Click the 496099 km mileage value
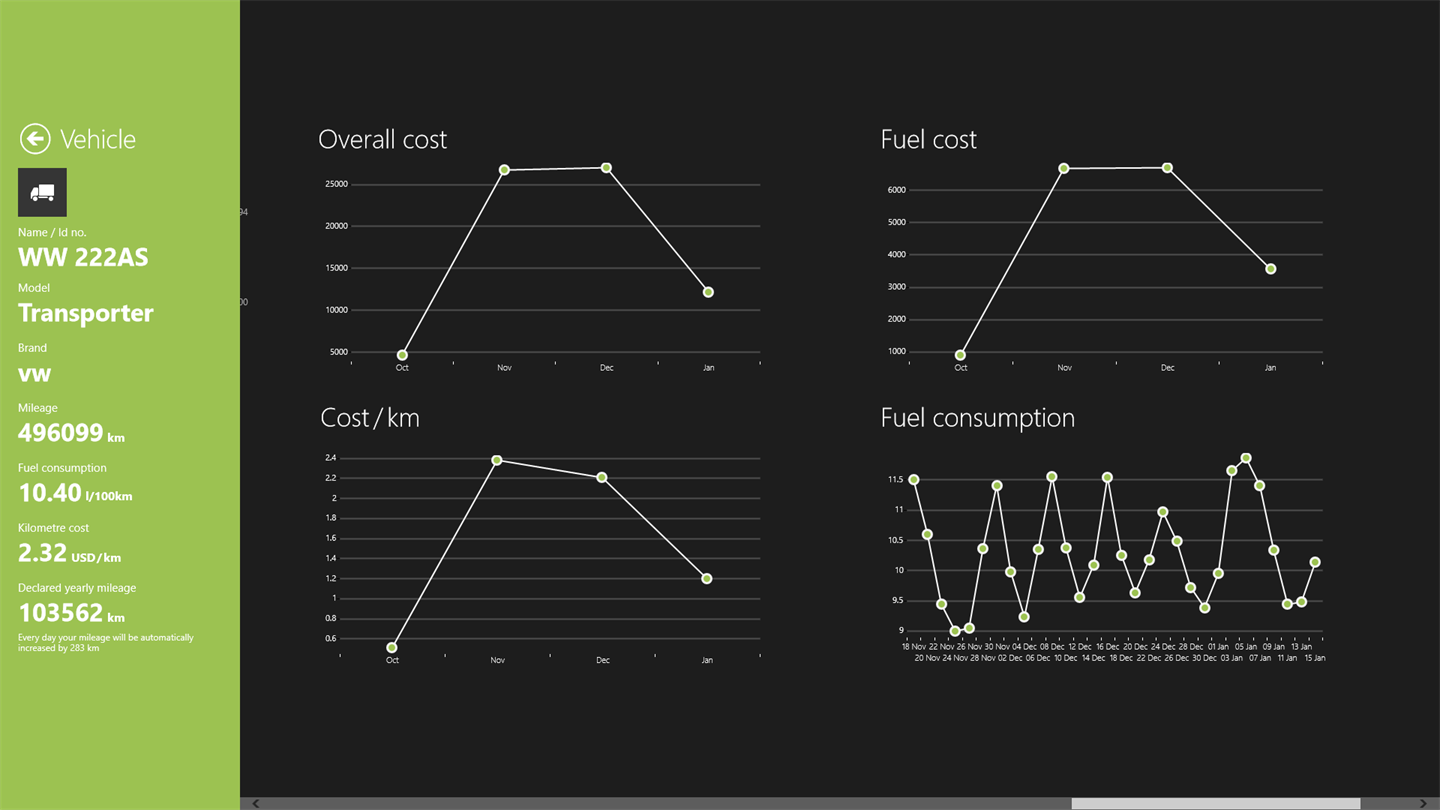The width and height of the screenshot is (1440, 810). click(61, 433)
